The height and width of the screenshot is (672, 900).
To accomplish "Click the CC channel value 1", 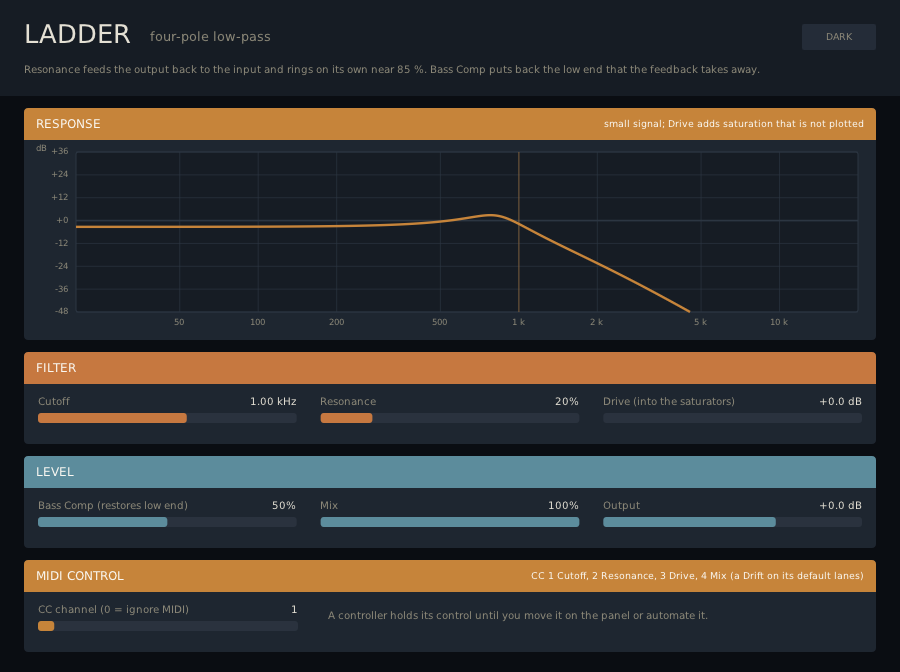I will point(294,609).
